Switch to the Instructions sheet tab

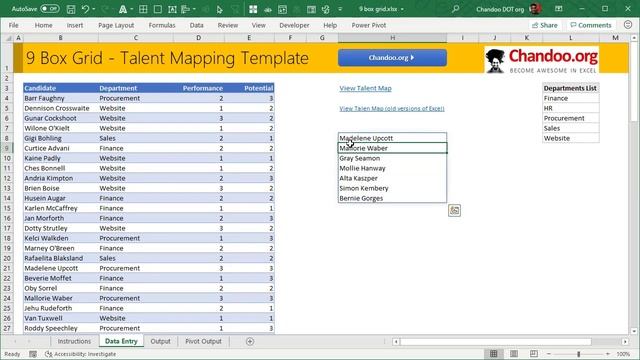coord(74,341)
